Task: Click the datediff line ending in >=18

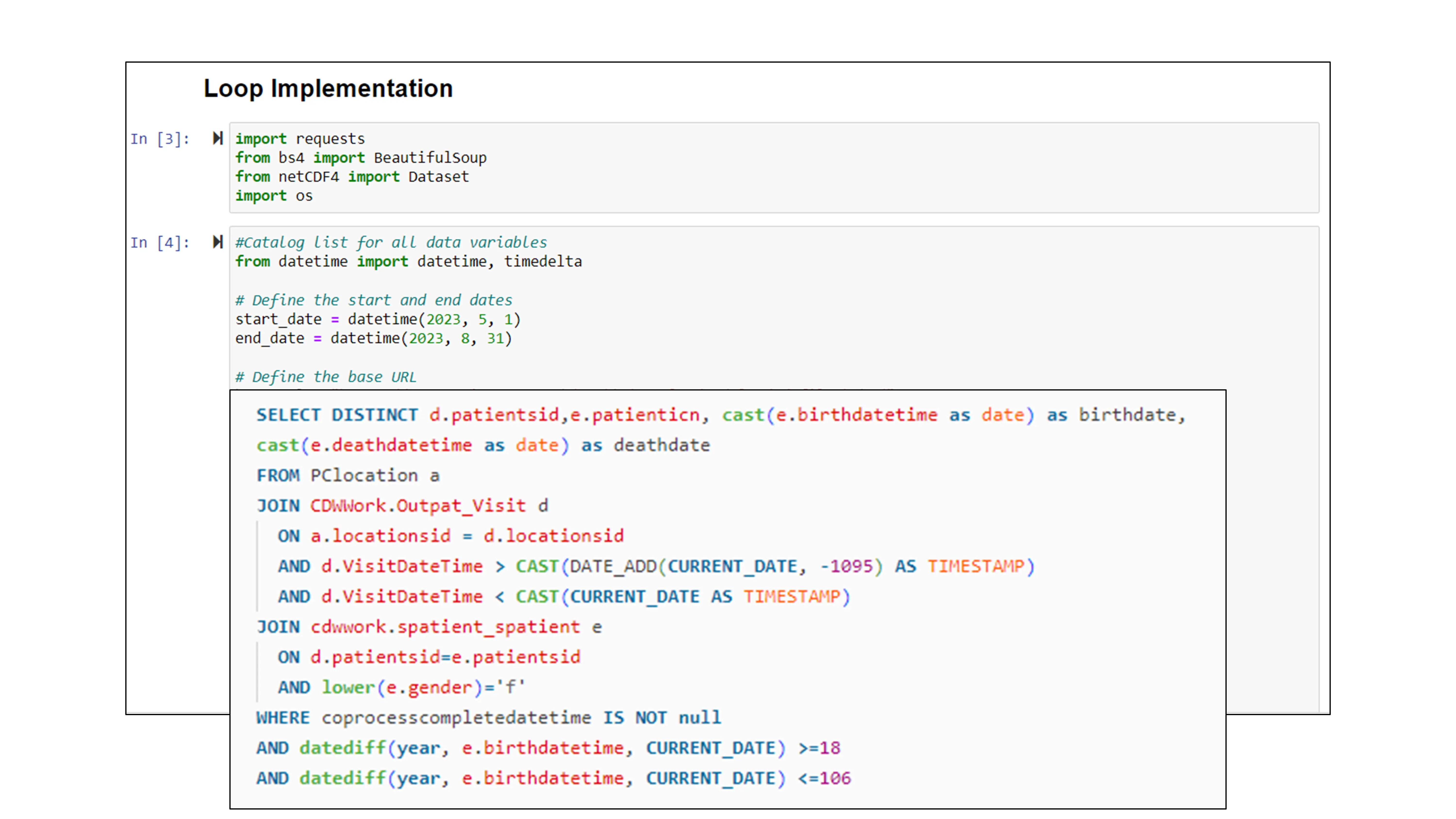Action: (x=548, y=748)
